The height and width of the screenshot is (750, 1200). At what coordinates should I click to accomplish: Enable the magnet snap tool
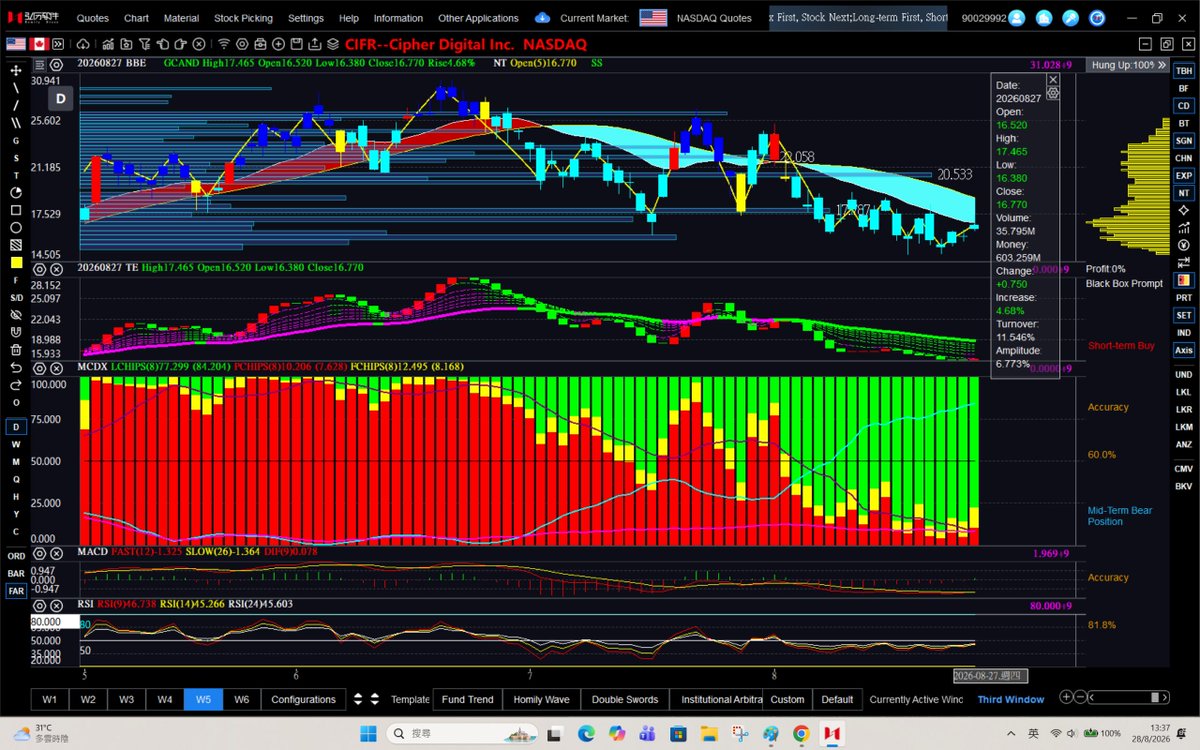pyautogui.click(x=16, y=332)
